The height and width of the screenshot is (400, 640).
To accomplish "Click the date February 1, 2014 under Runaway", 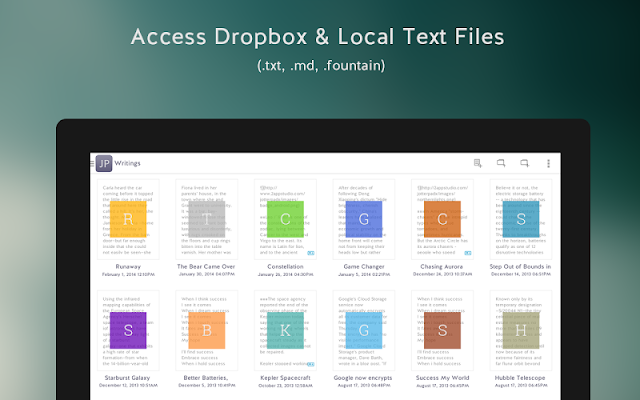I will point(128,275).
